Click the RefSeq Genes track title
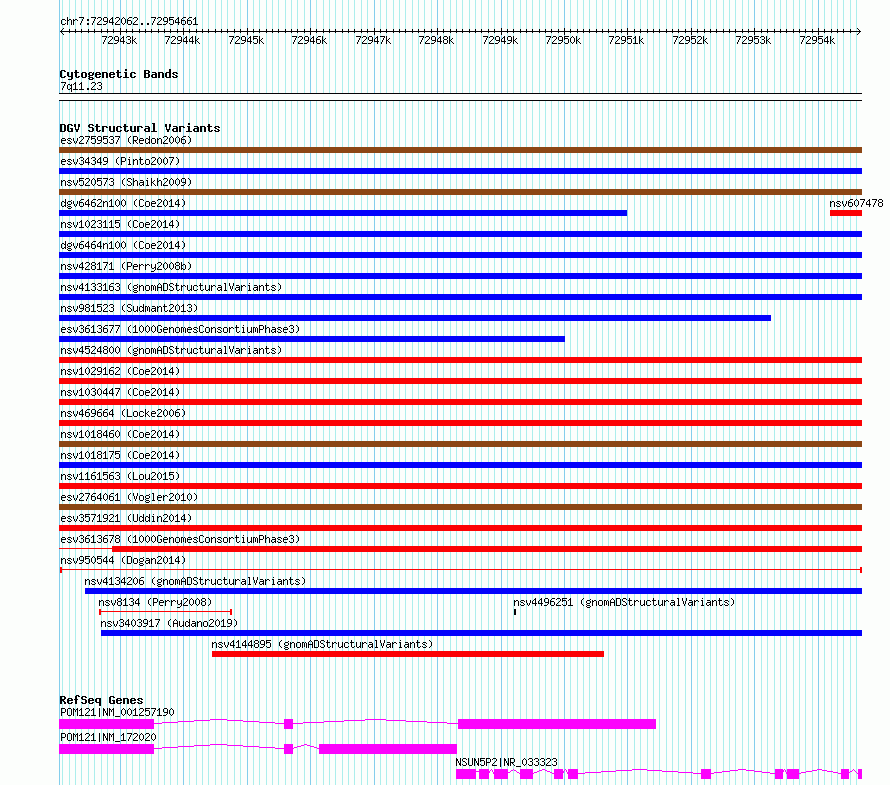The image size is (890, 785). (101, 700)
